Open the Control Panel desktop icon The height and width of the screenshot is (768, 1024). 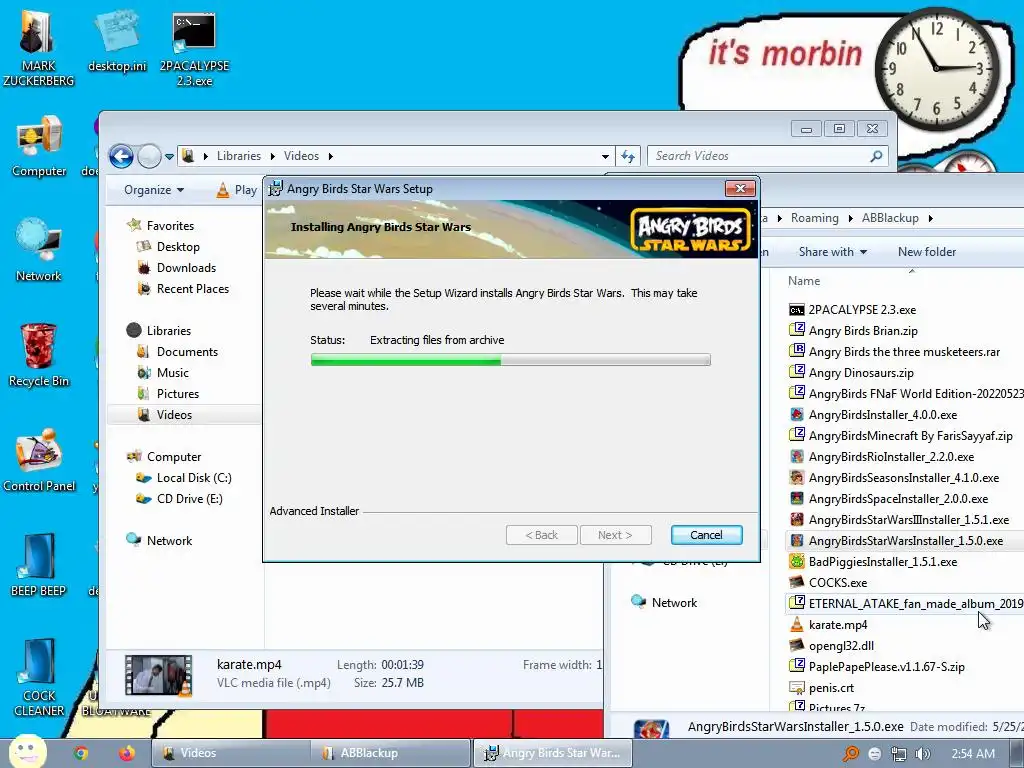click(39, 460)
